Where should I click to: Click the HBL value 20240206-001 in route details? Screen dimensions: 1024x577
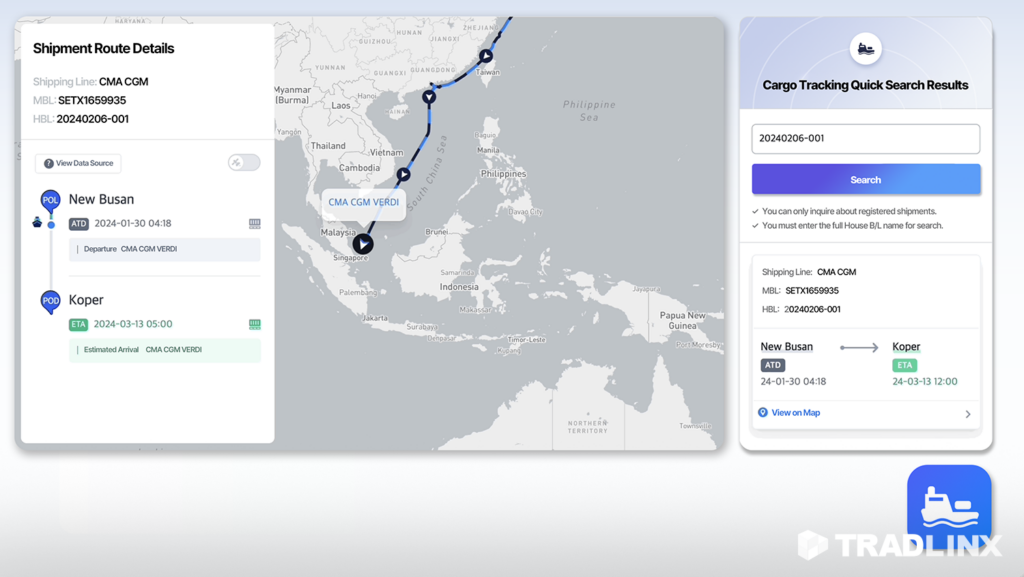[x=93, y=119]
